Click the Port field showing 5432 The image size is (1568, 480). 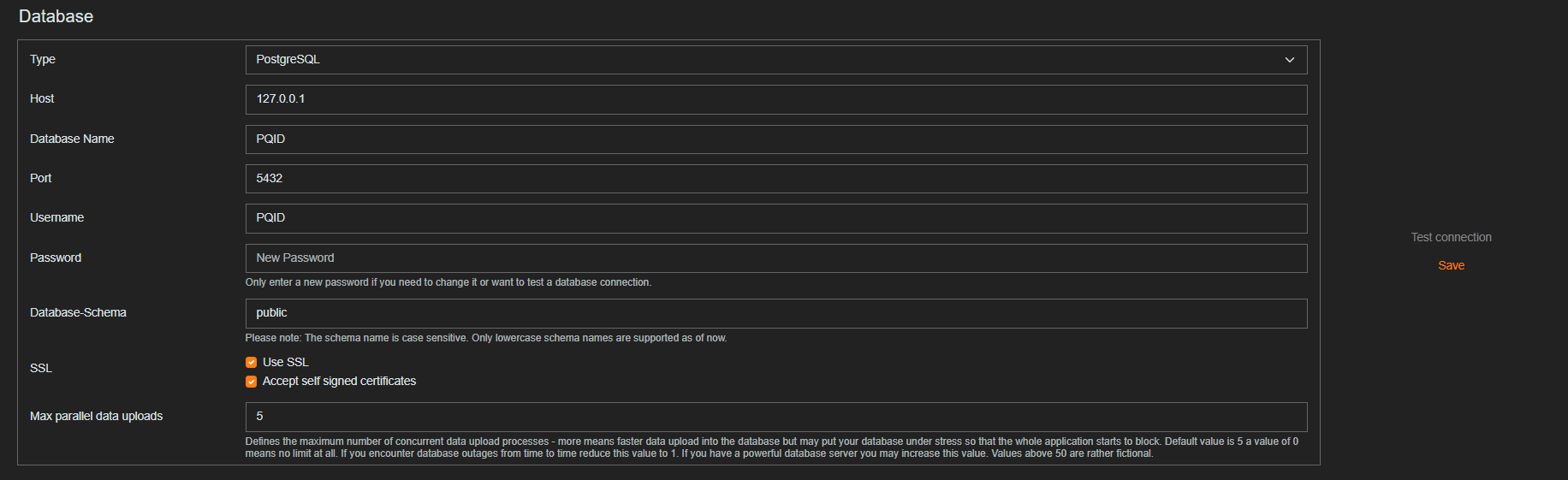click(x=775, y=179)
